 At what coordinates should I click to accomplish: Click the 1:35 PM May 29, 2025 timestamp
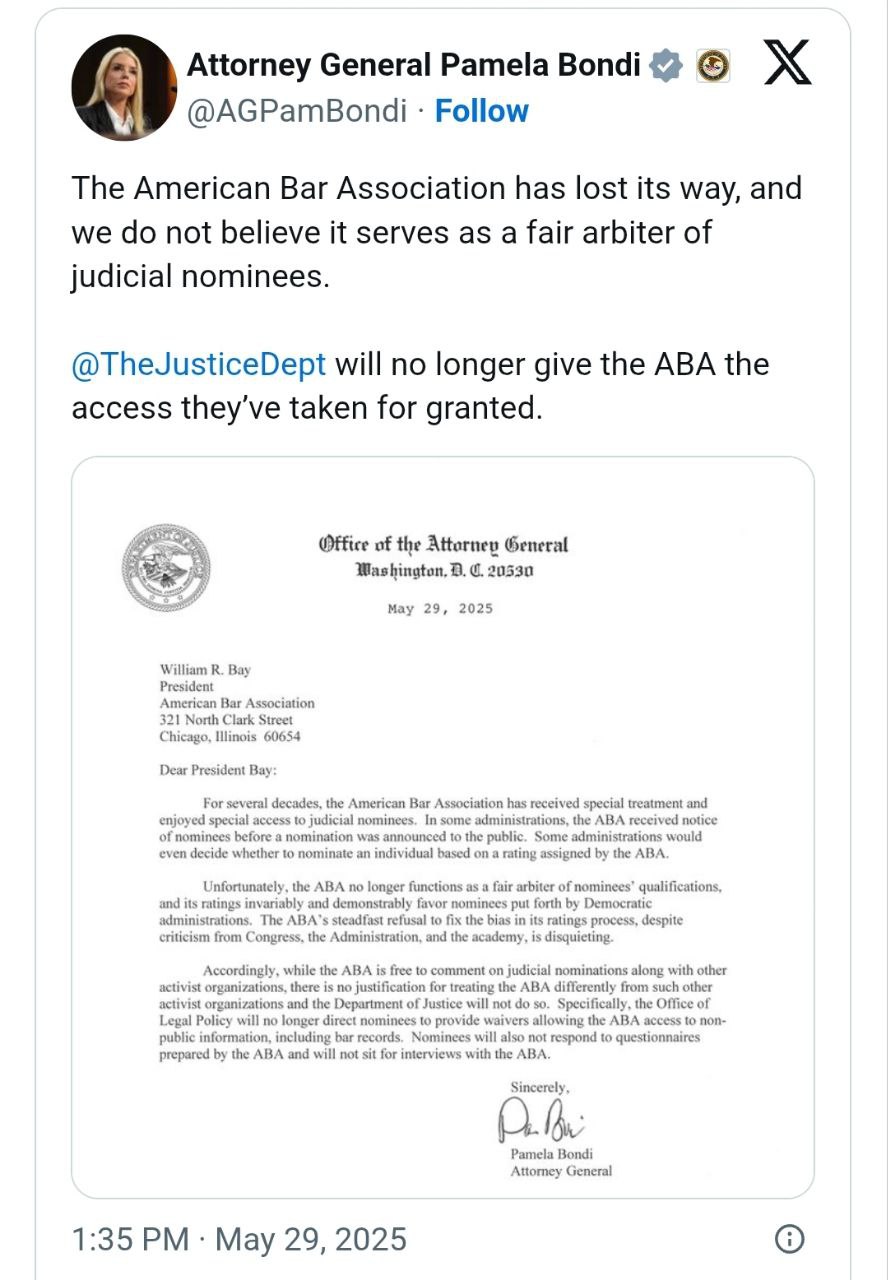[x=239, y=1239]
